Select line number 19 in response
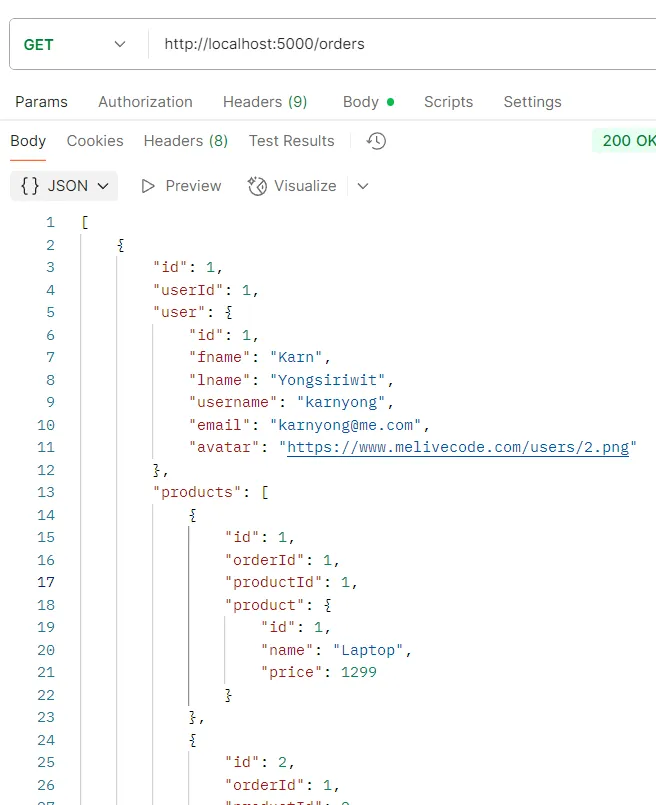Viewport: 656px width, 805px height. (x=50, y=627)
